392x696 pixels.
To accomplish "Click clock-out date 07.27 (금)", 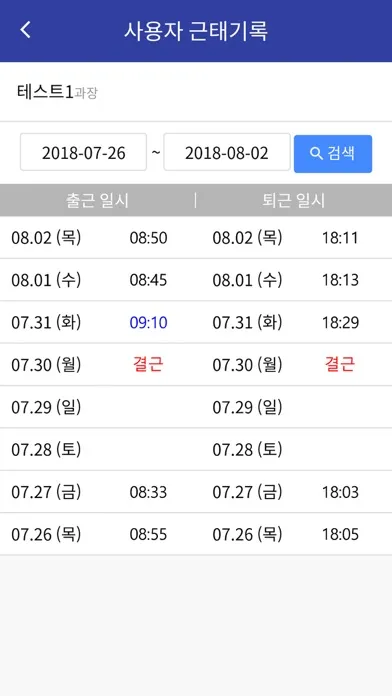I will (247, 492).
